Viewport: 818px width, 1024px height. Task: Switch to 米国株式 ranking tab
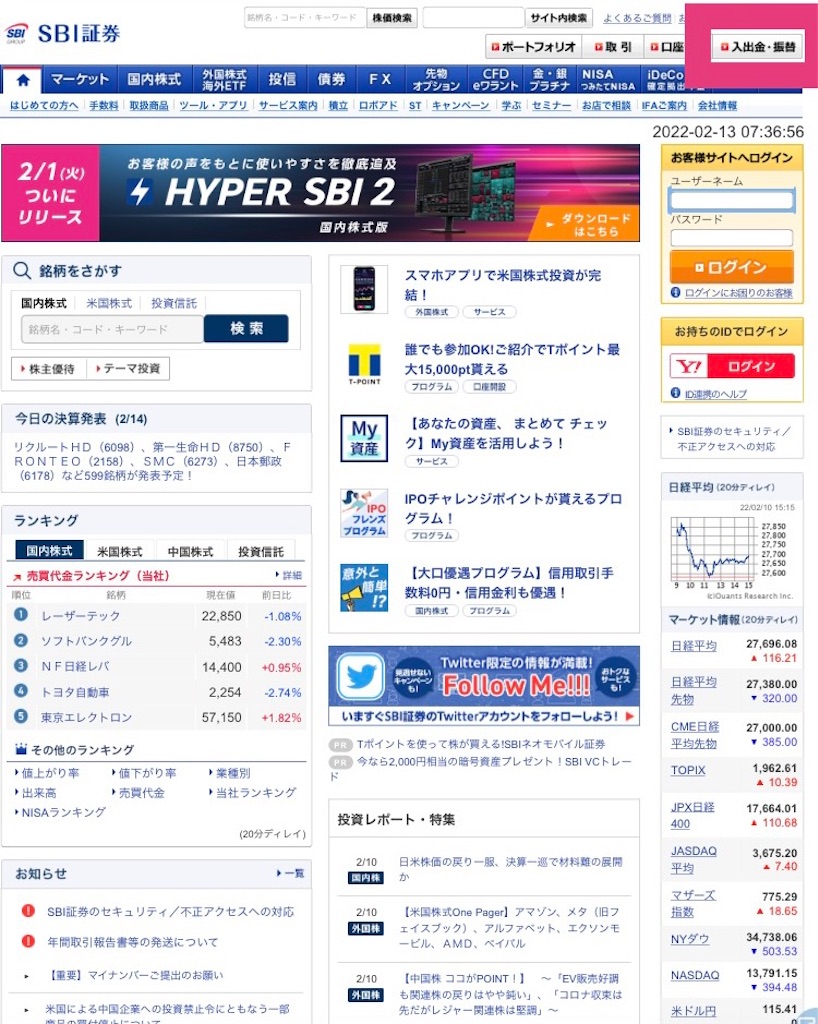pyautogui.click(x=120, y=551)
